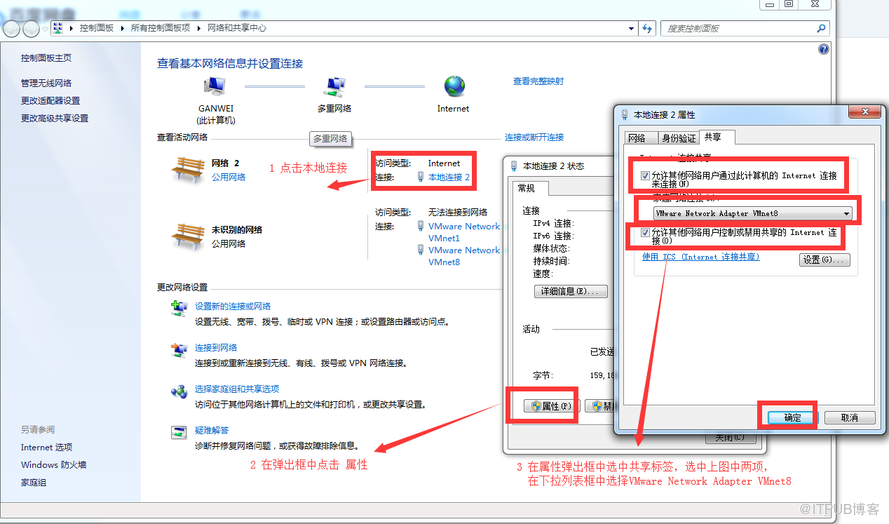Click the forward navigation arrow
The width and height of the screenshot is (889, 524).
[x=31, y=28]
